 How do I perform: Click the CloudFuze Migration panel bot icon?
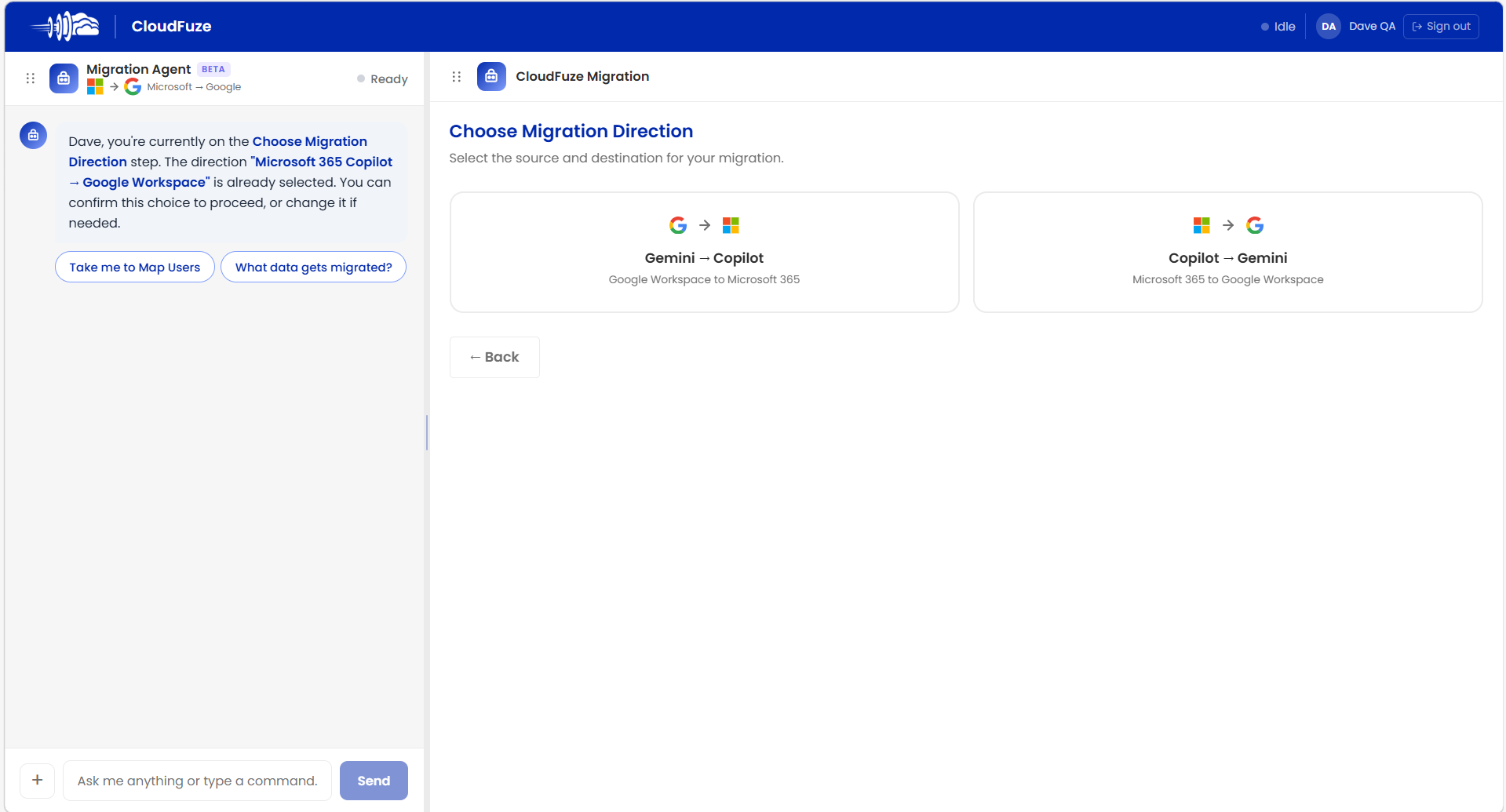(x=491, y=76)
